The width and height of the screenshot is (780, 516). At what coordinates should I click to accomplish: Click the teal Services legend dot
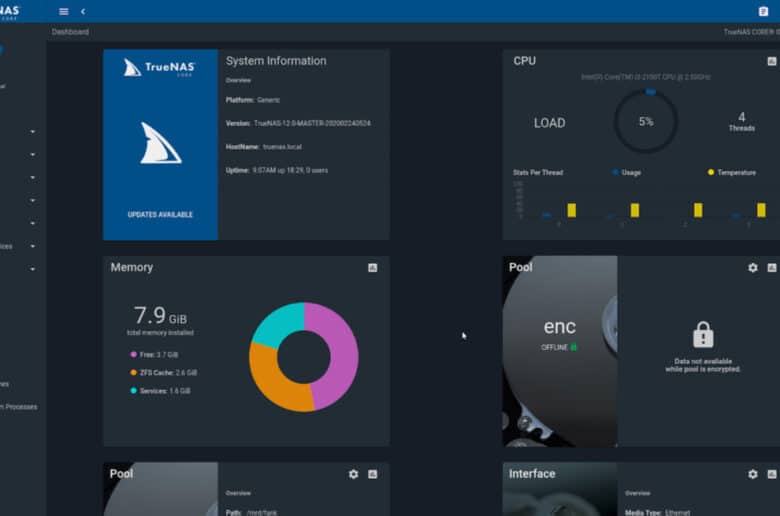[x=133, y=391]
